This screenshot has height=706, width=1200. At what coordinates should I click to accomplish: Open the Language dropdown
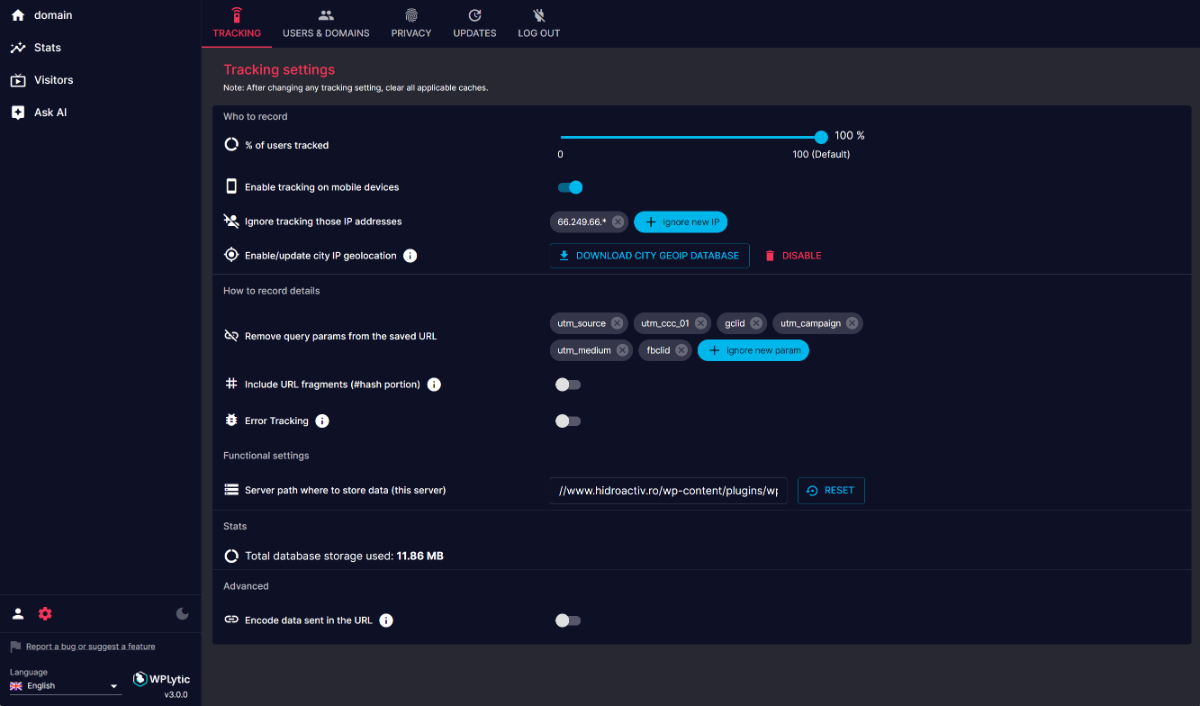pyautogui.click(x=65, y=686)
